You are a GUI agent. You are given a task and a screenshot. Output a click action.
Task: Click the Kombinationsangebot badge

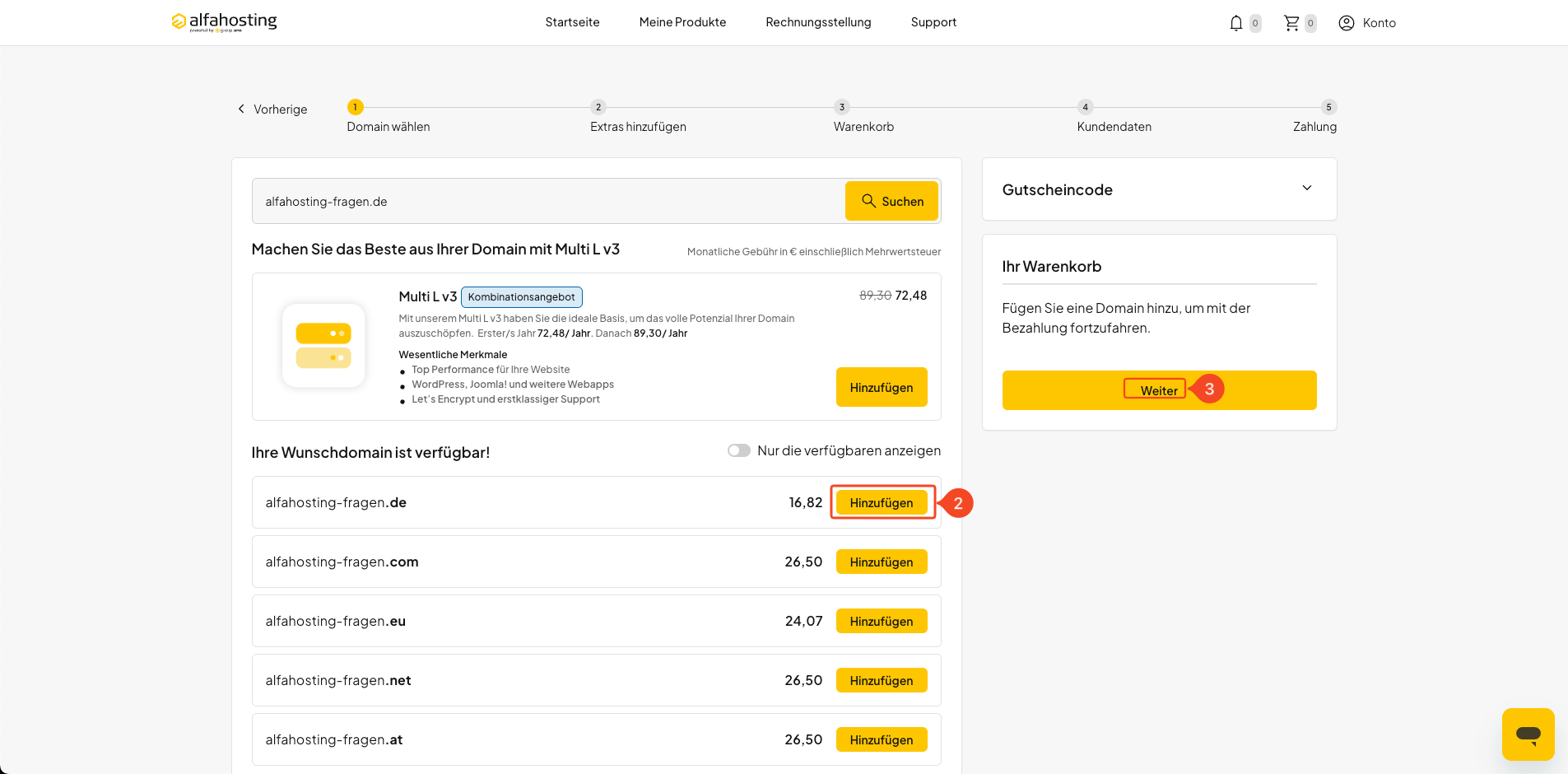click(x=522, y=296)
